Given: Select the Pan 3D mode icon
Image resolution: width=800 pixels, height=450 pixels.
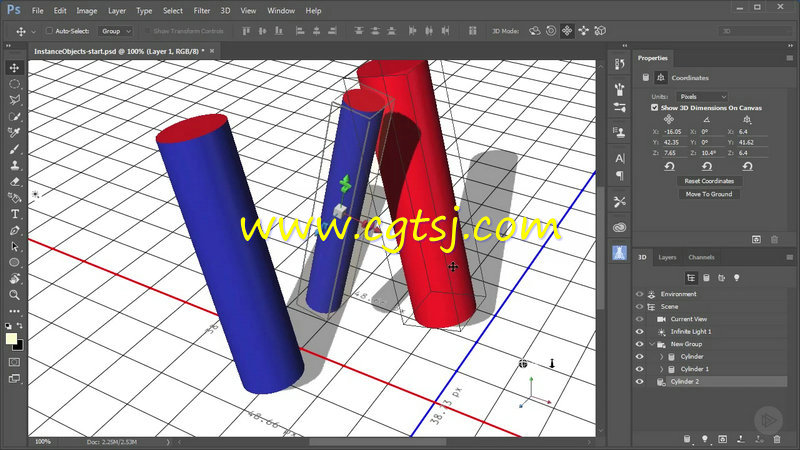Looking at the screenshot, I should 567,31.
